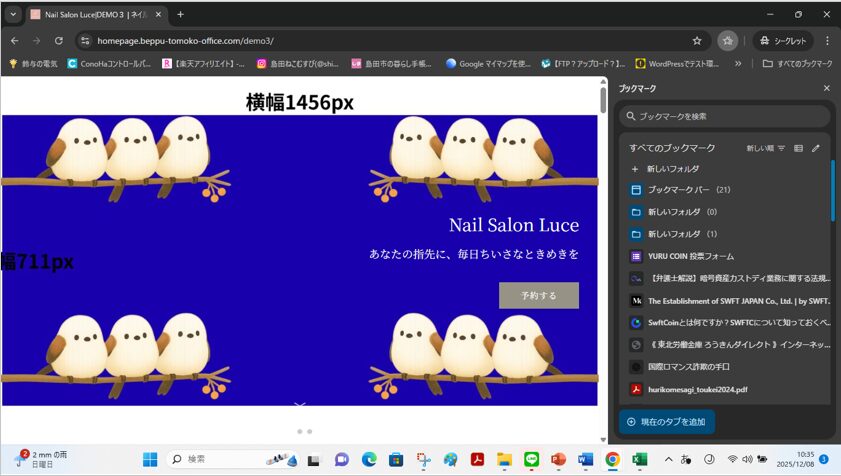The height and width of the screenshot is (476, 841).
Task: Switch bookmark list view icon
Action: coord(799,148)
